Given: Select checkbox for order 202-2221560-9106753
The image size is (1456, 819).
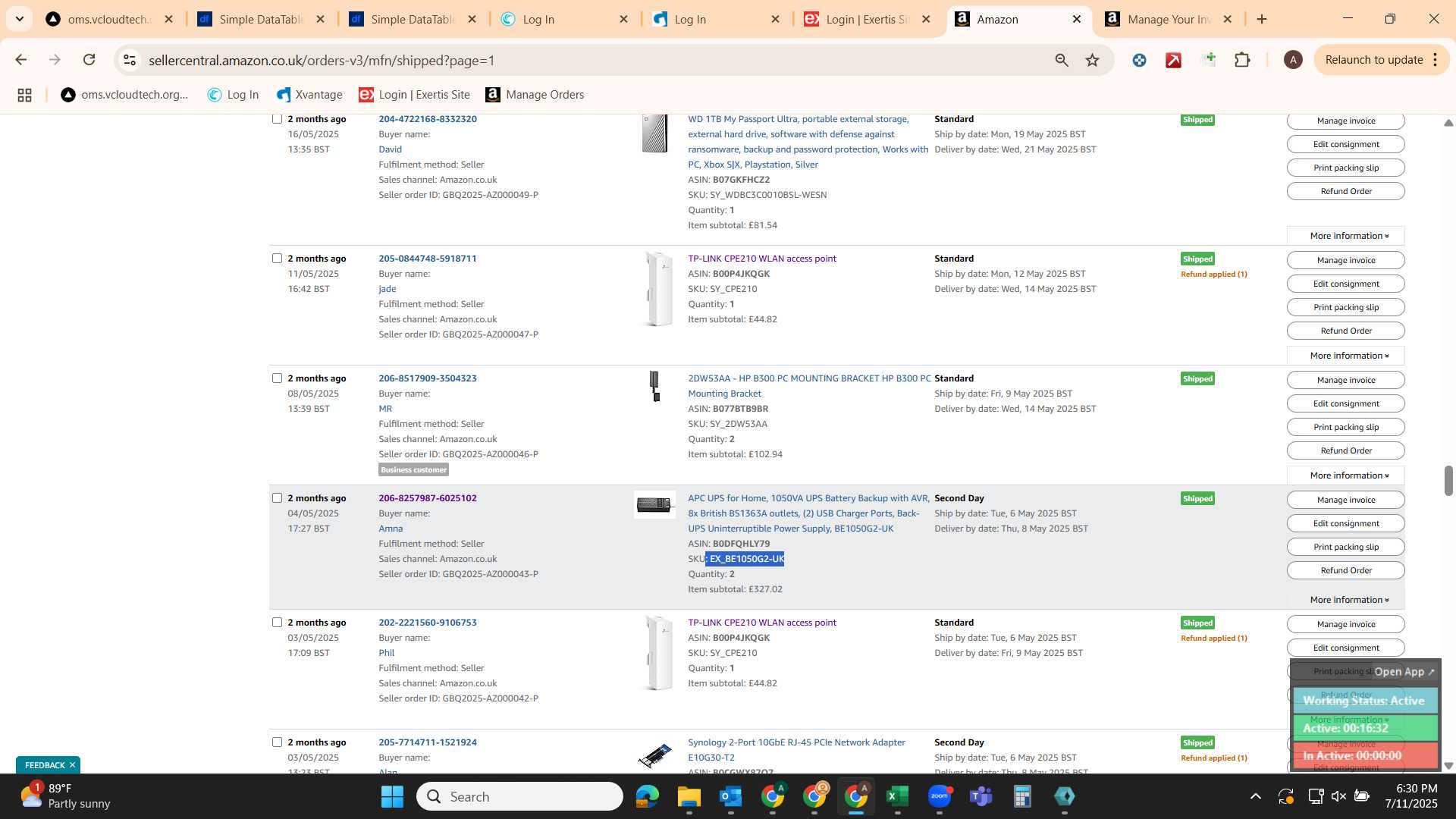Looking at the screenshot, I should pos(277,623).
